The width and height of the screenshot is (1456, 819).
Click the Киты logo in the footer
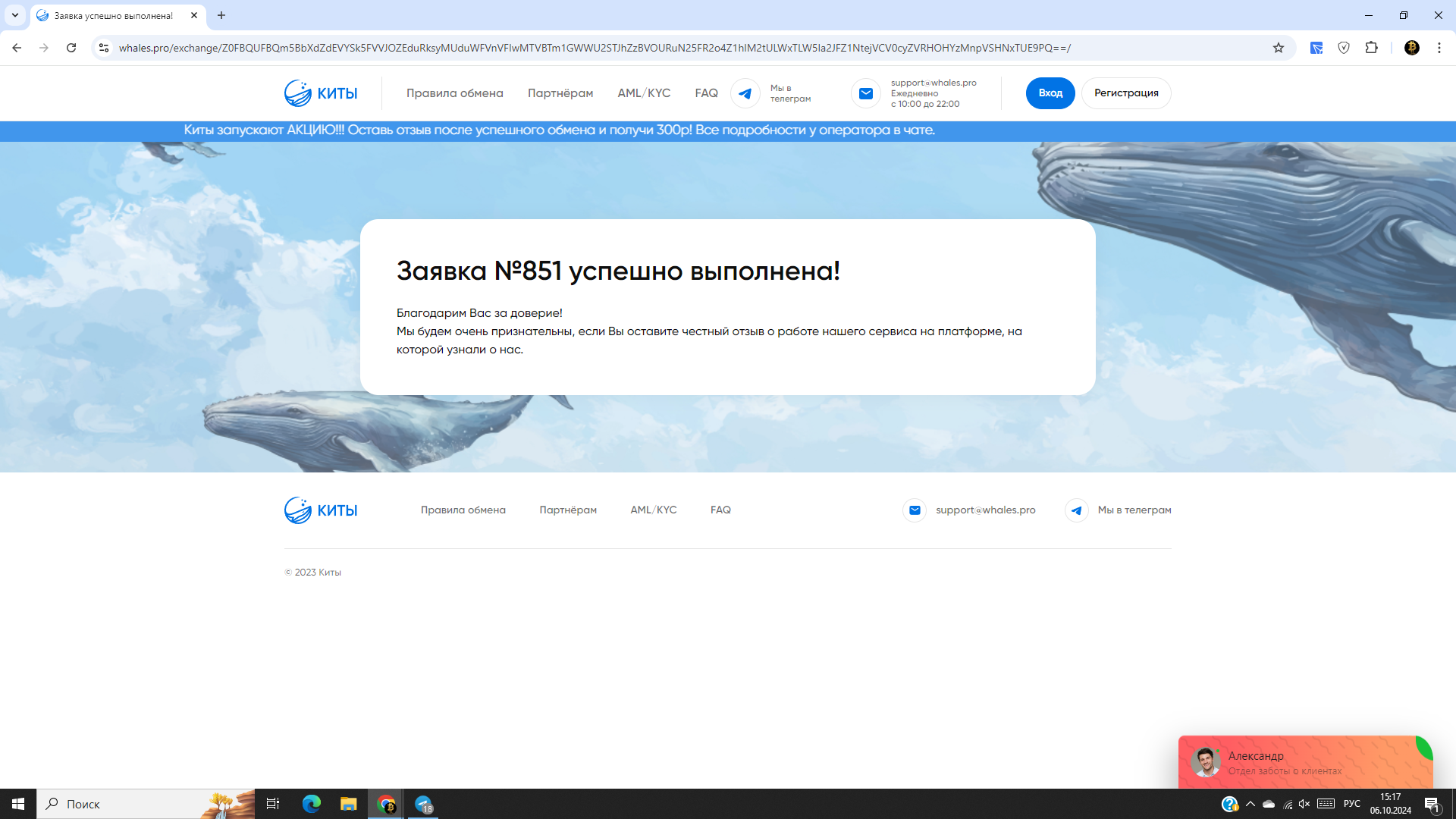321,510
